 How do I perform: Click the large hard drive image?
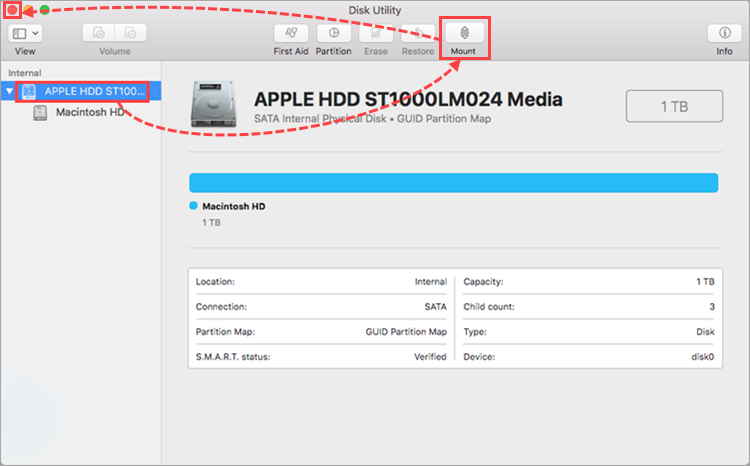coord(213,104)
